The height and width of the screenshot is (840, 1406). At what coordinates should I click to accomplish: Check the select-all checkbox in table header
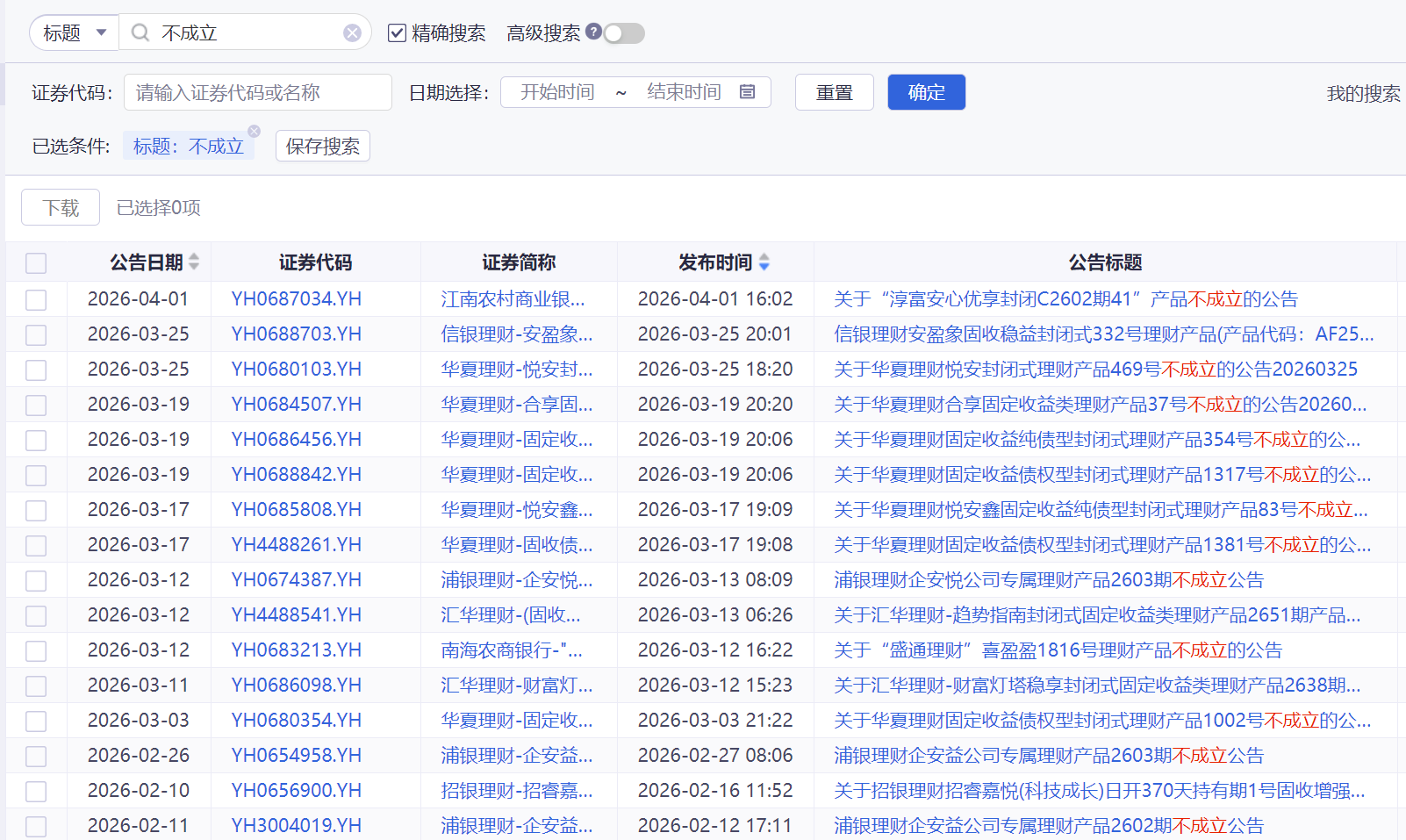coord(36,262)
